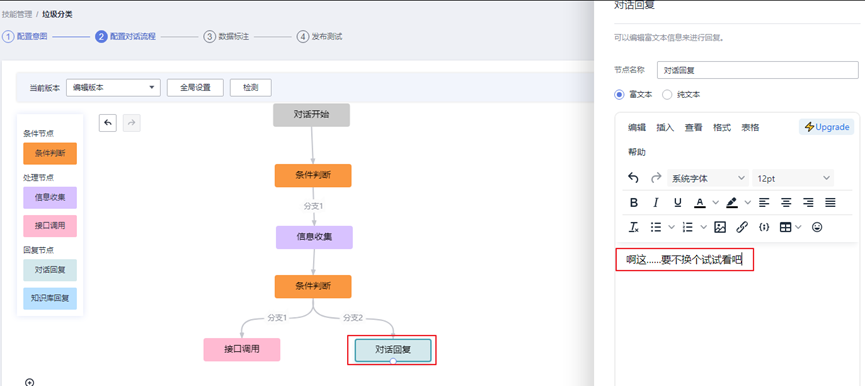Redo in the rich text editor

(655, 178)
